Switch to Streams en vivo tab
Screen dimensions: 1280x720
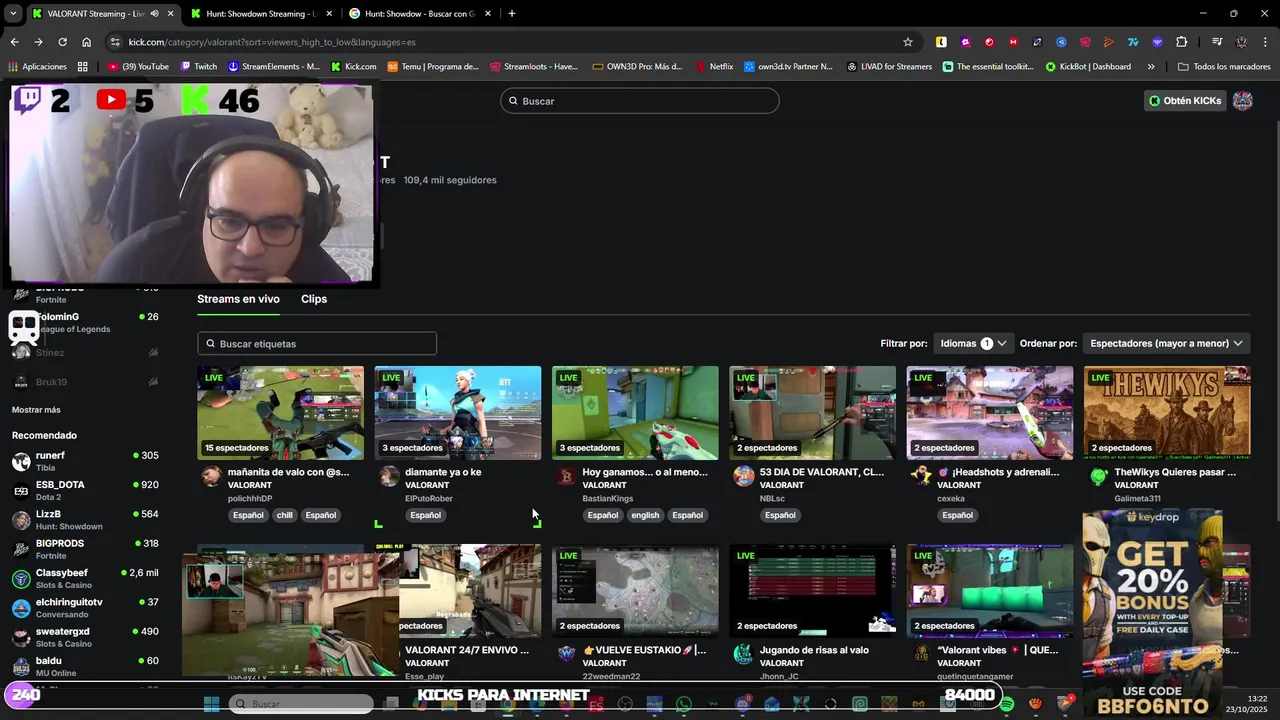pyautogui.click(x=238, y=299)
